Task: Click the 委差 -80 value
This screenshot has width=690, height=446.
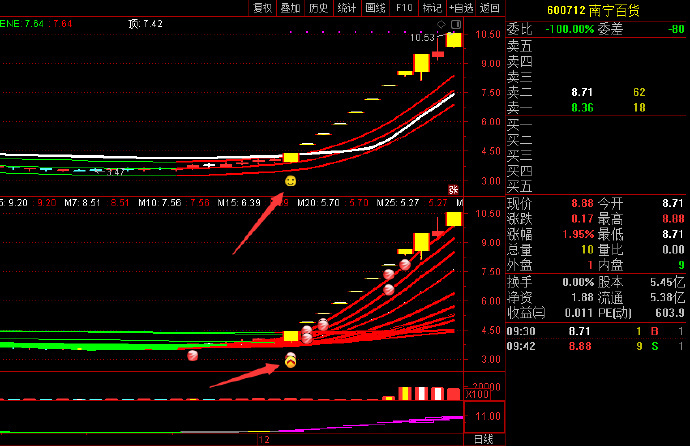Action: [x=676, y=29]
